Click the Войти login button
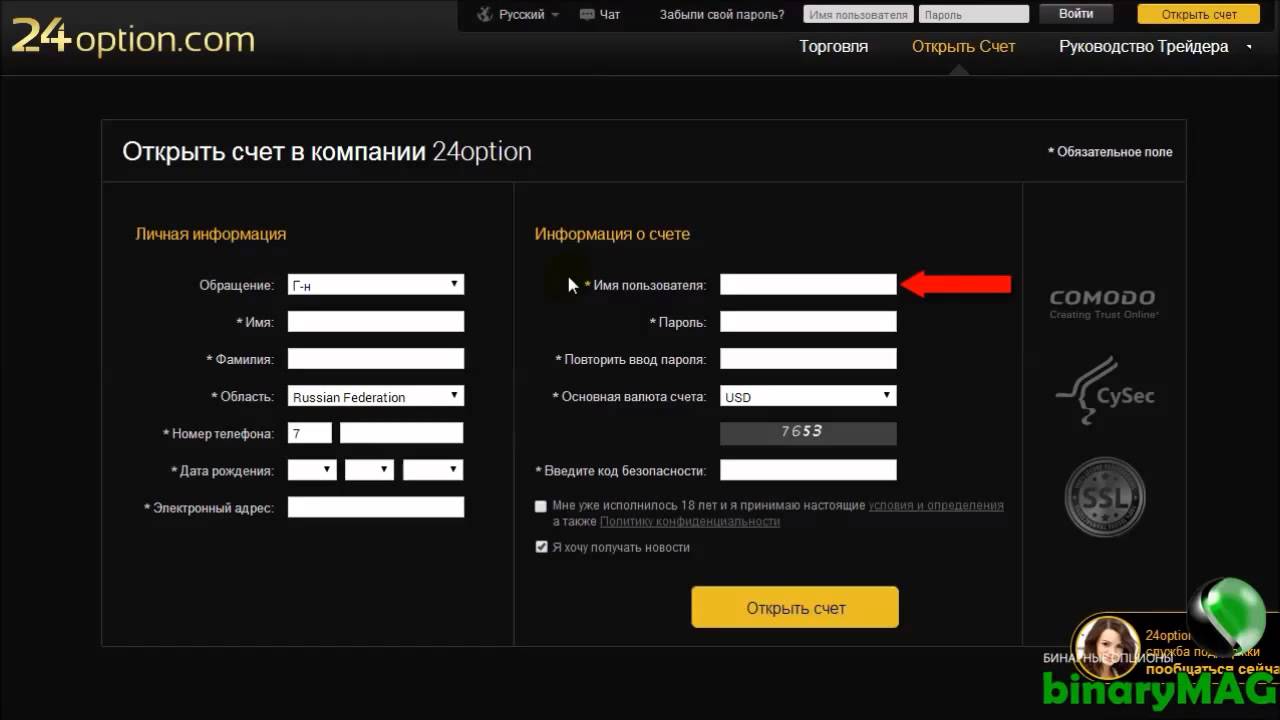The width and height of the screenshot is (1280, 720). coord(1076,14)
